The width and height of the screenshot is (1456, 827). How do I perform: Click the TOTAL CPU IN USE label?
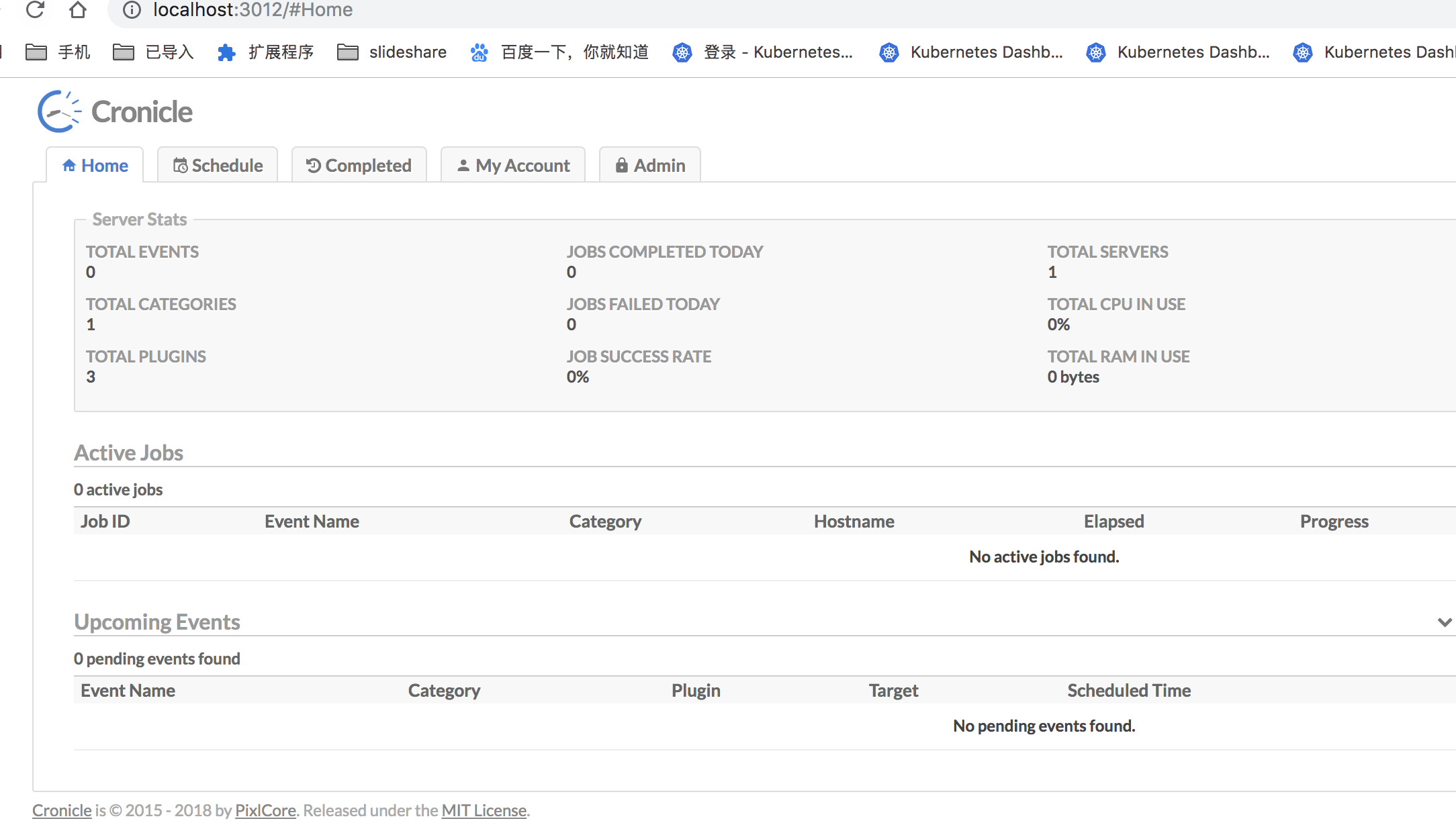[x=1116, y=304]
